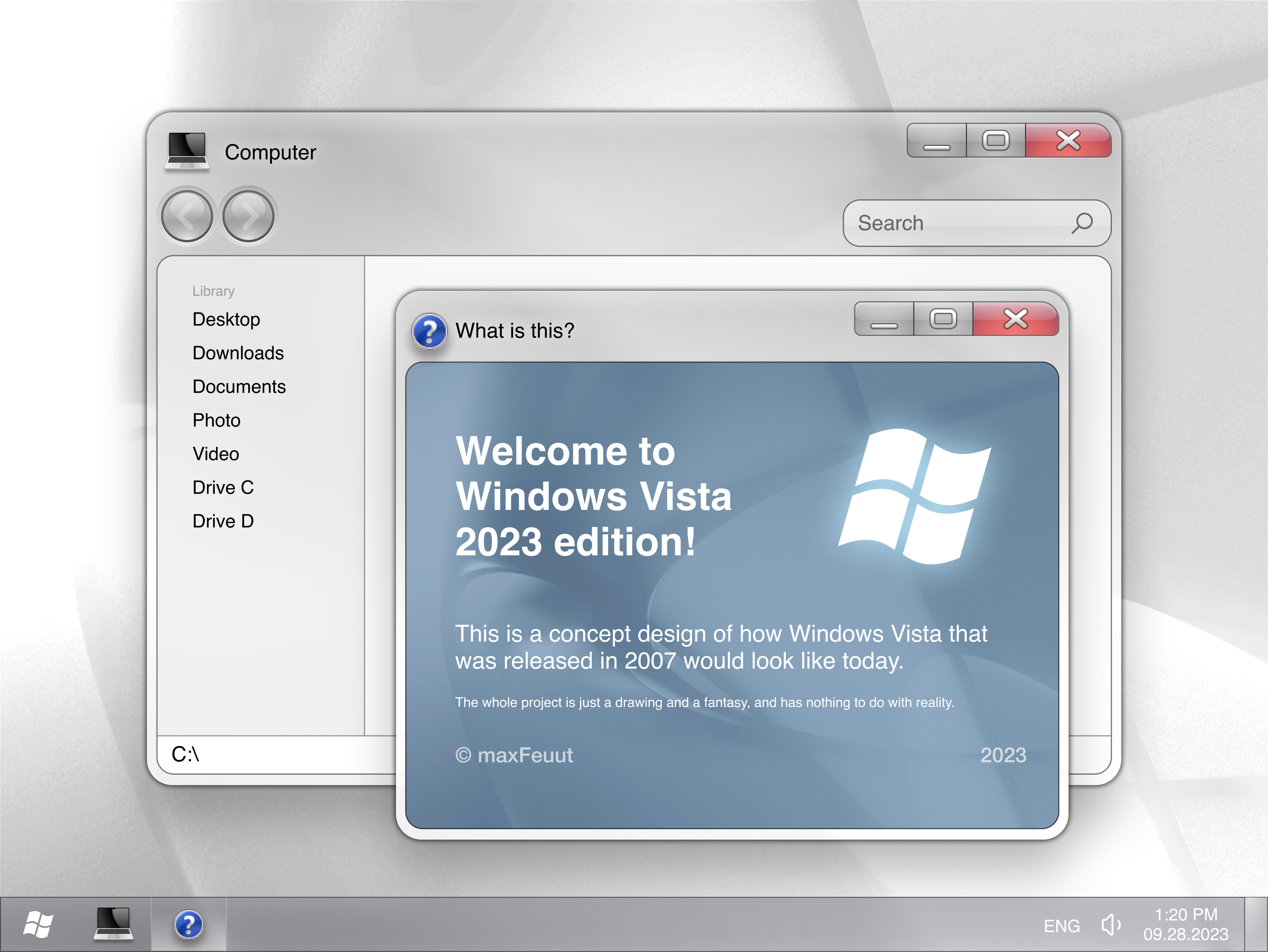Minimize the What is this? window
This screenshot has width=1268, height=952.
[x=884, y=319]
